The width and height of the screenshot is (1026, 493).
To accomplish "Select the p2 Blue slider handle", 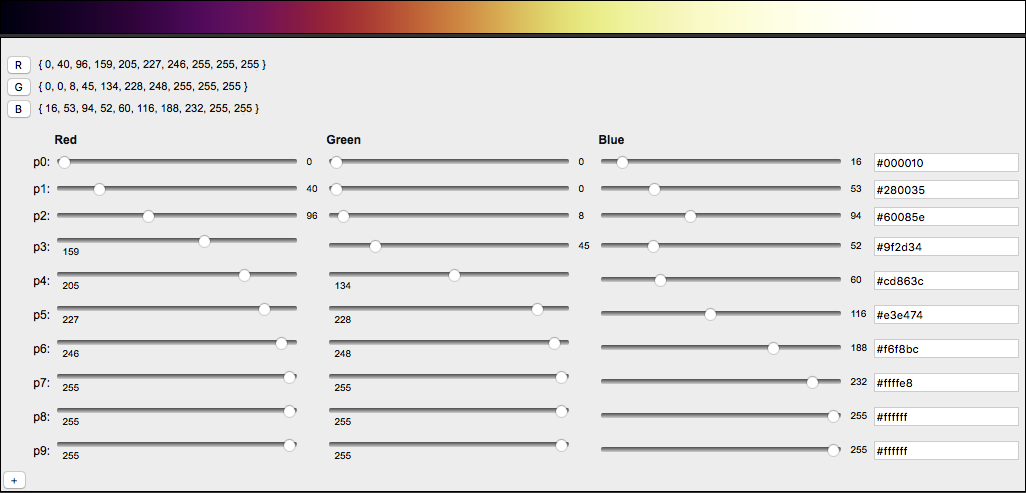I will pos(690,216).
